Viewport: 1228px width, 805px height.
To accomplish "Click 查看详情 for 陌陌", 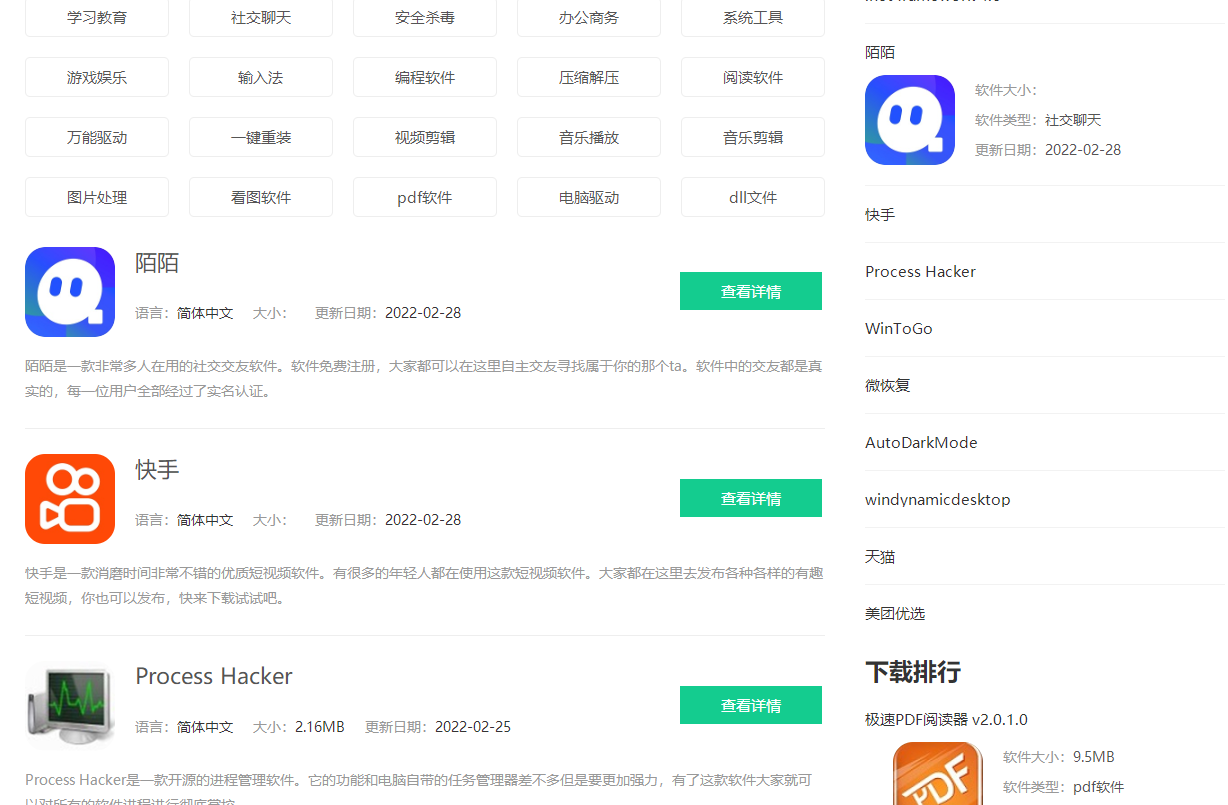I will tap(750, 291).
